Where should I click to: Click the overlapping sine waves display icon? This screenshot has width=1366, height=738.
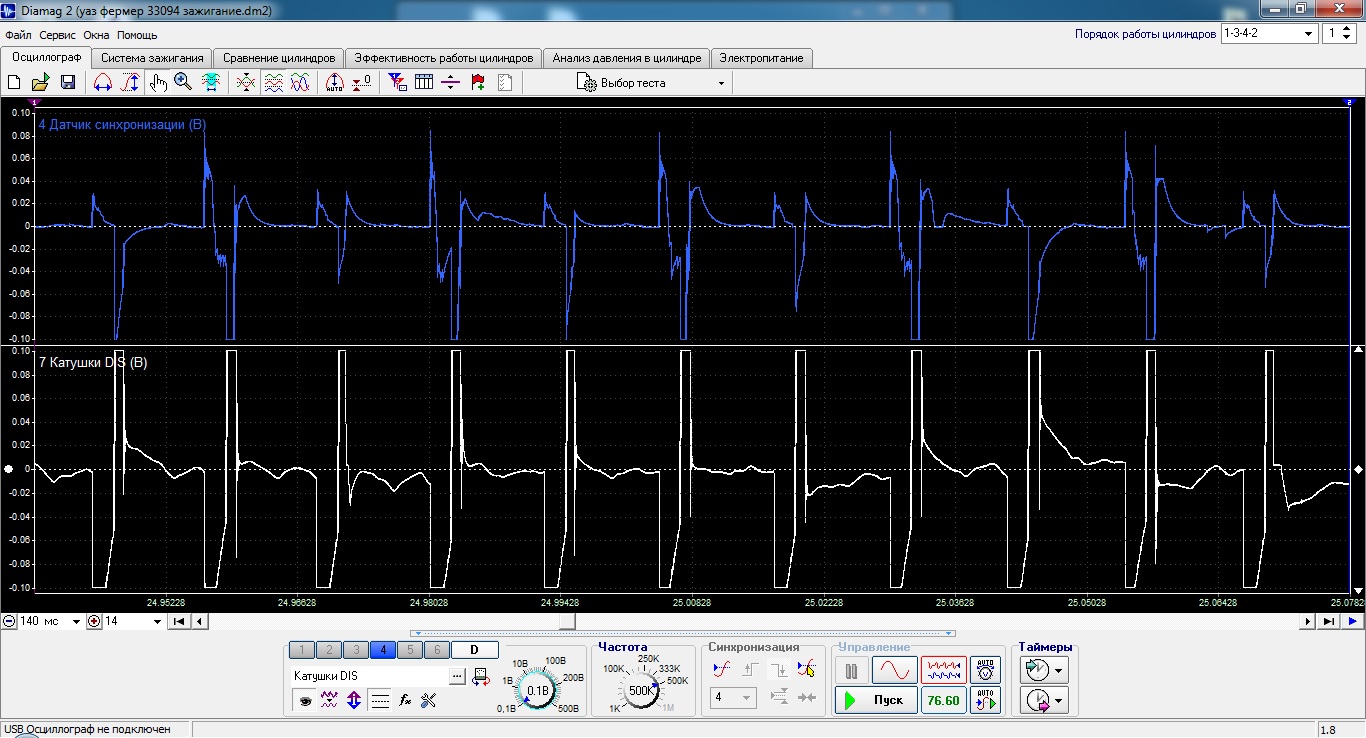(x=300, y=83)
